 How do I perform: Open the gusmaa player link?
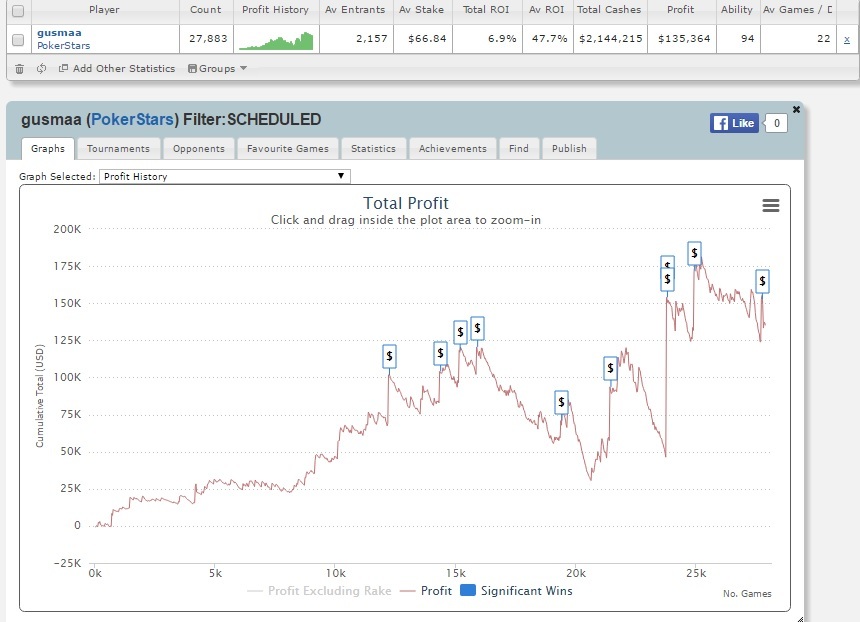pyautogui.click(x=59, y=33)
